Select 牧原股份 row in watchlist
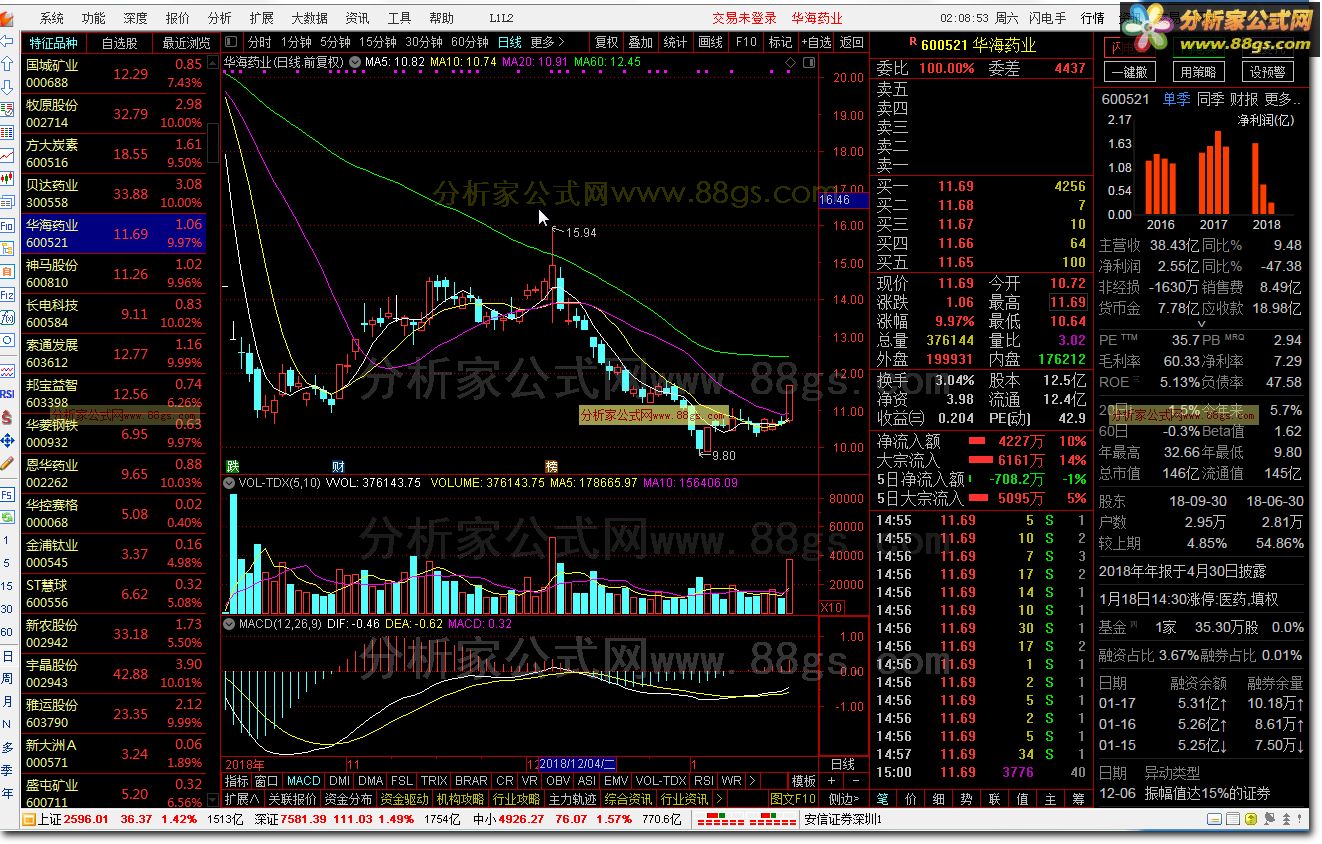This screenshot has height=844, width=1322. pyautogui.click(x=114, y=114)
